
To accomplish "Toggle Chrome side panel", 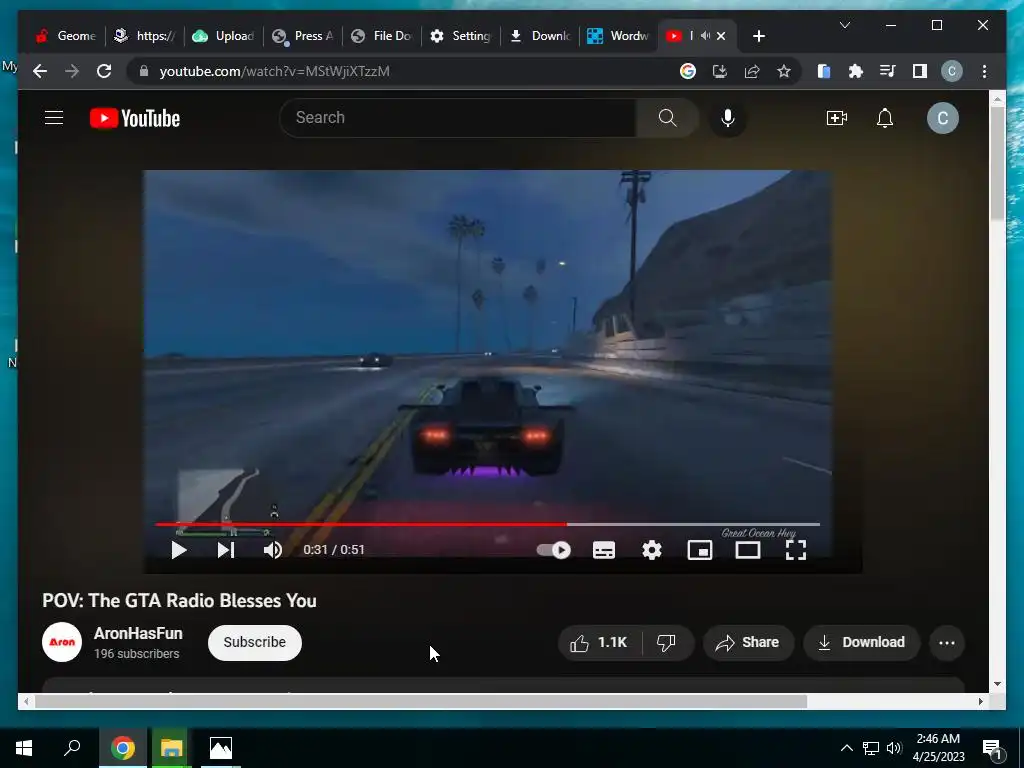I will [920, 71].
